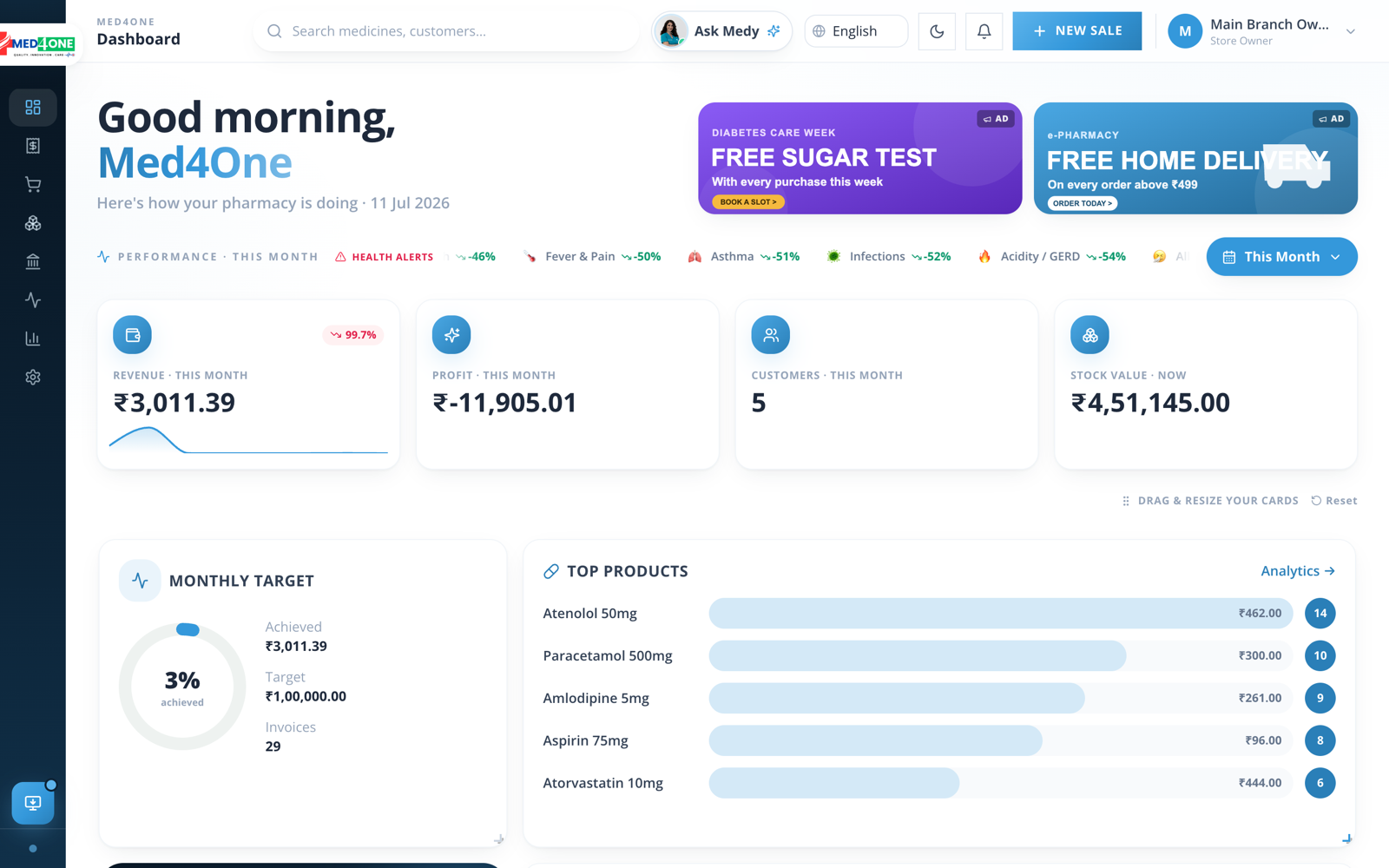Viewport: 1389px width, 868px height.
Task: Open Ask Medy assistant
Action: click(x=722, y=31)
